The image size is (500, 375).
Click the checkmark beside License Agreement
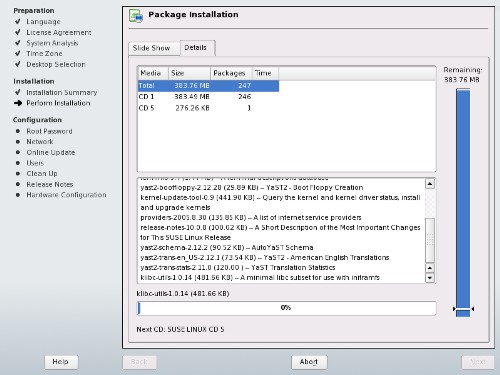[18, 32]
